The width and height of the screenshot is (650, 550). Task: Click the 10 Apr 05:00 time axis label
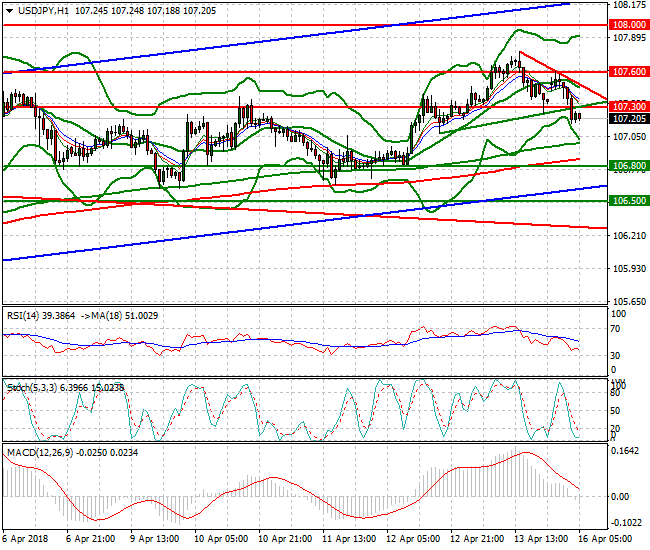point(221,539)
